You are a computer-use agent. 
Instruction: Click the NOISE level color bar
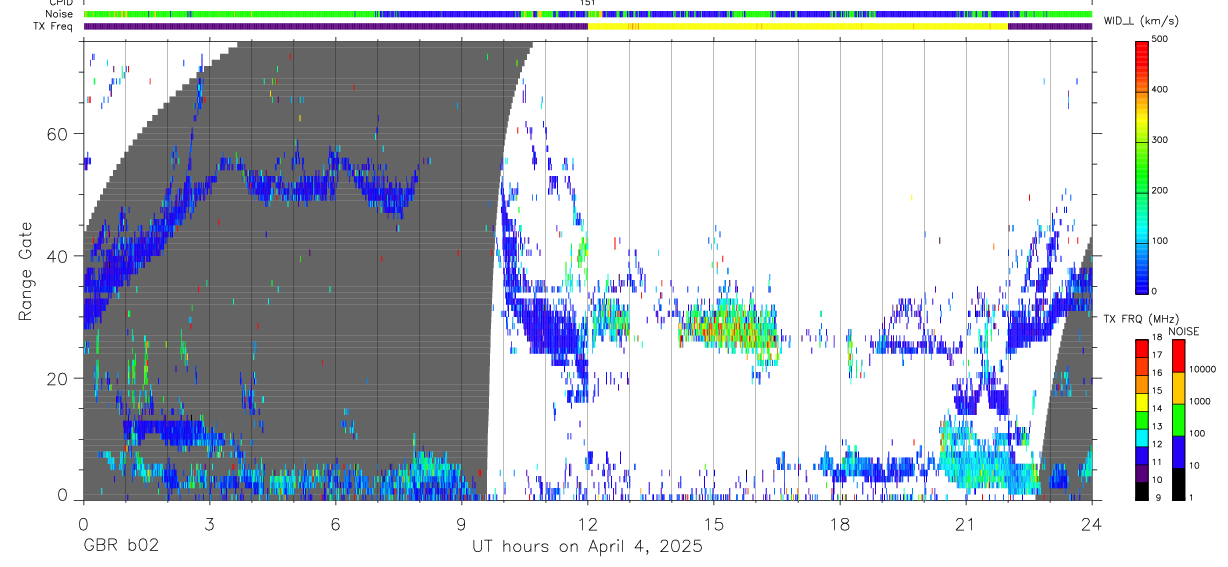pos(1178,418)
